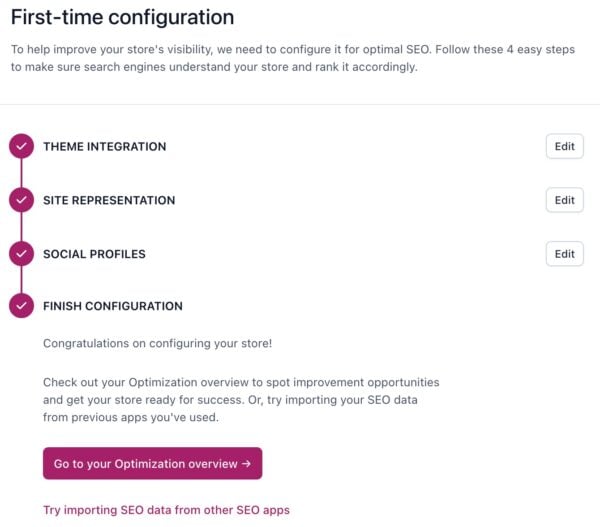Select the FINISH CONFIGURATION step heading
The image size is (600, 527).
pos(112,307)
